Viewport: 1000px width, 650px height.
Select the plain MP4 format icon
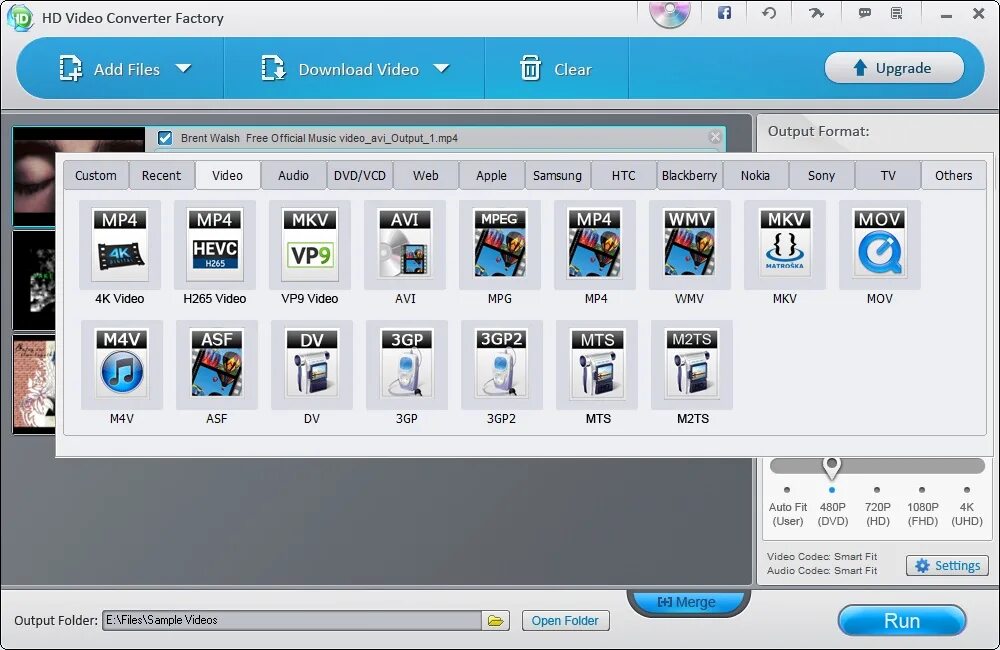coord(595,245)
